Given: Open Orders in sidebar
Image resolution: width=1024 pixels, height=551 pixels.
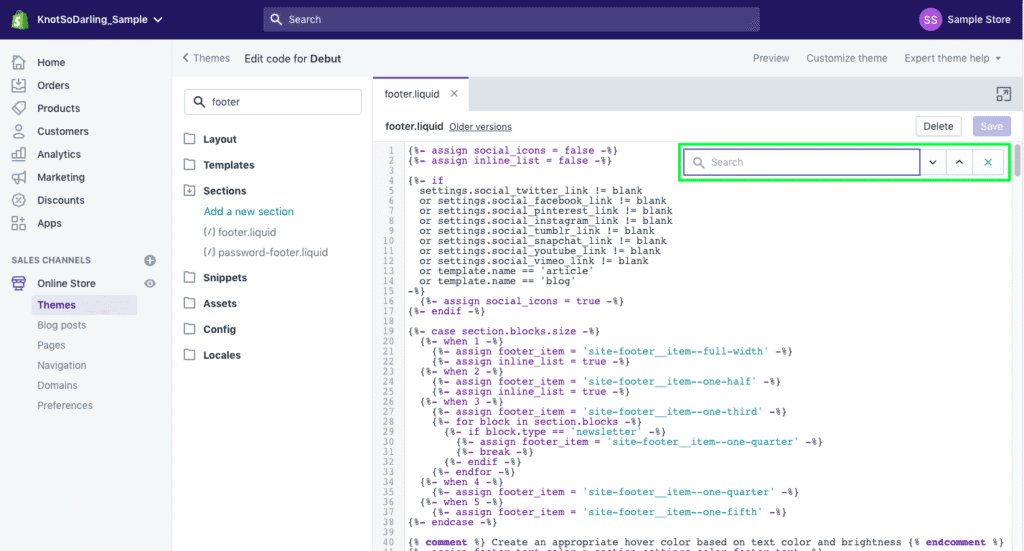Looking at the screenshot, I should [x=53, y=86].
